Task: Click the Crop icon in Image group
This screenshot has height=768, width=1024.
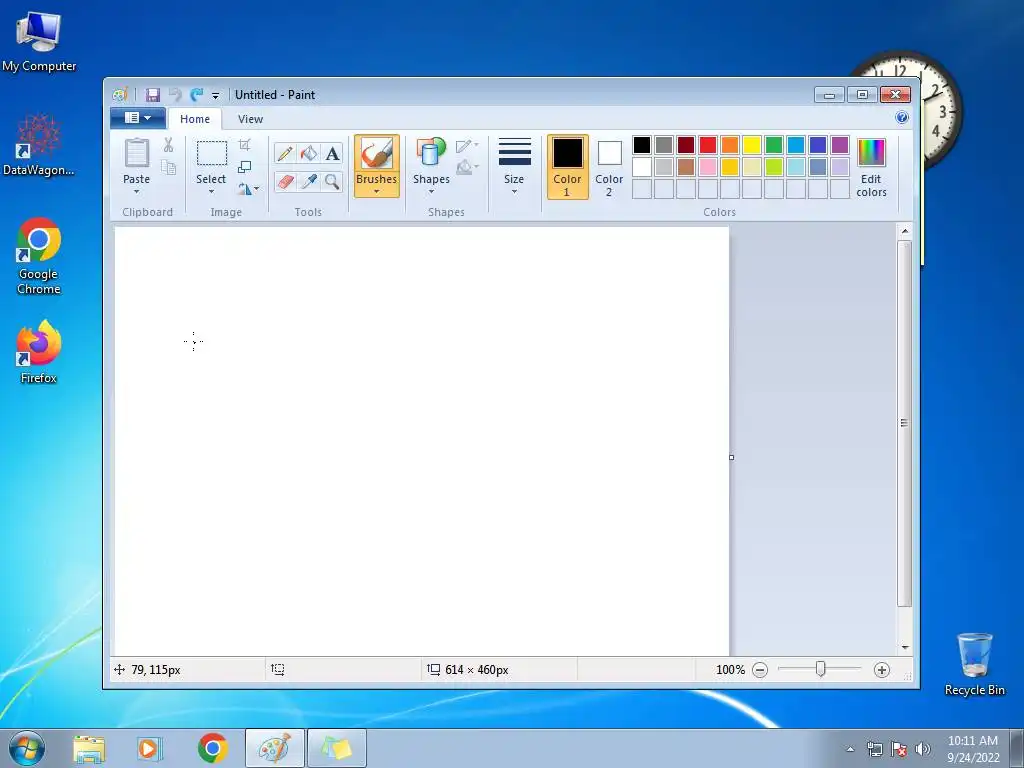Action: [245, 145]
